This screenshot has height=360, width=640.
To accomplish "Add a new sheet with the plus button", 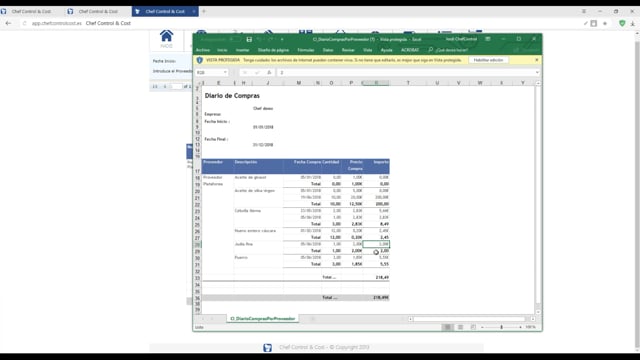I will 313,319.
